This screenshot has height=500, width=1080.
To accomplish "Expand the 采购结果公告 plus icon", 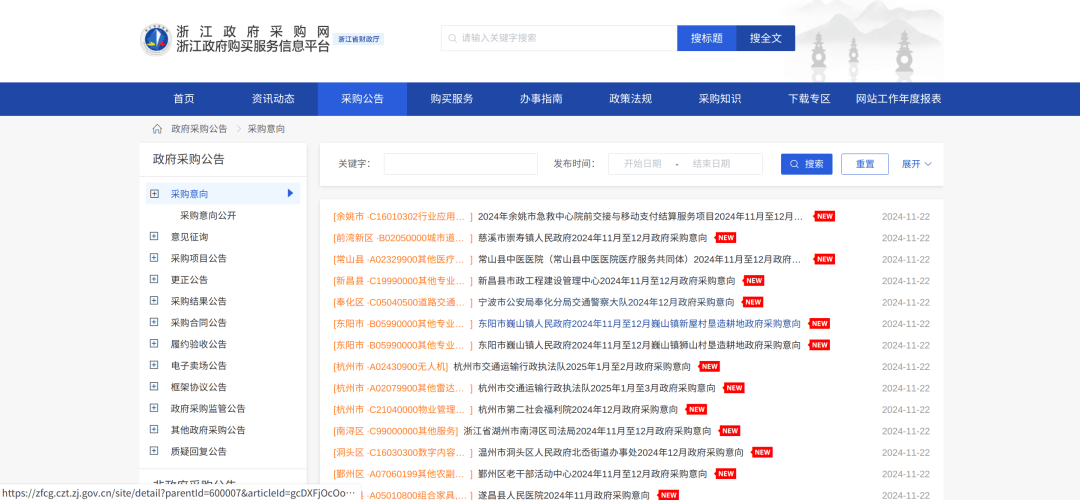I will click(154, 301).
